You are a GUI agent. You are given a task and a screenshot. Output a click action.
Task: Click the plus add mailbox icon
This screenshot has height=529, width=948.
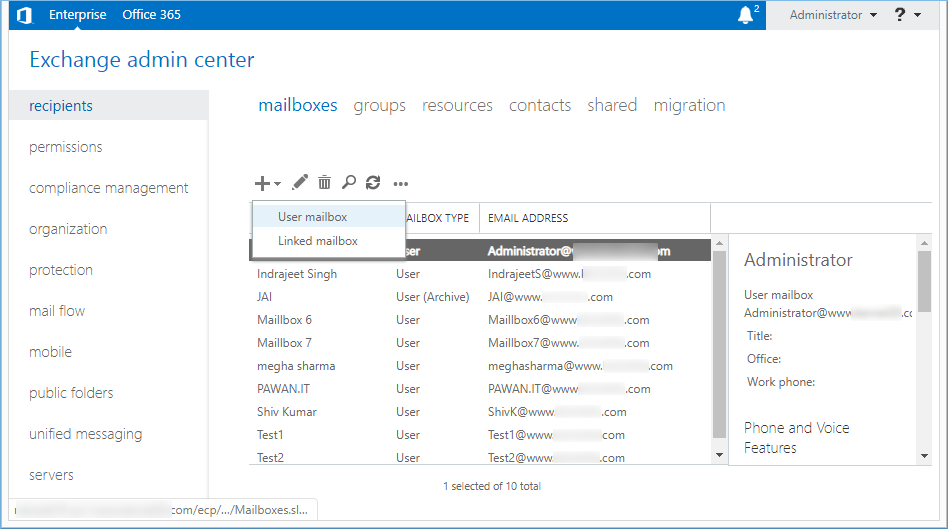(262, 183)
